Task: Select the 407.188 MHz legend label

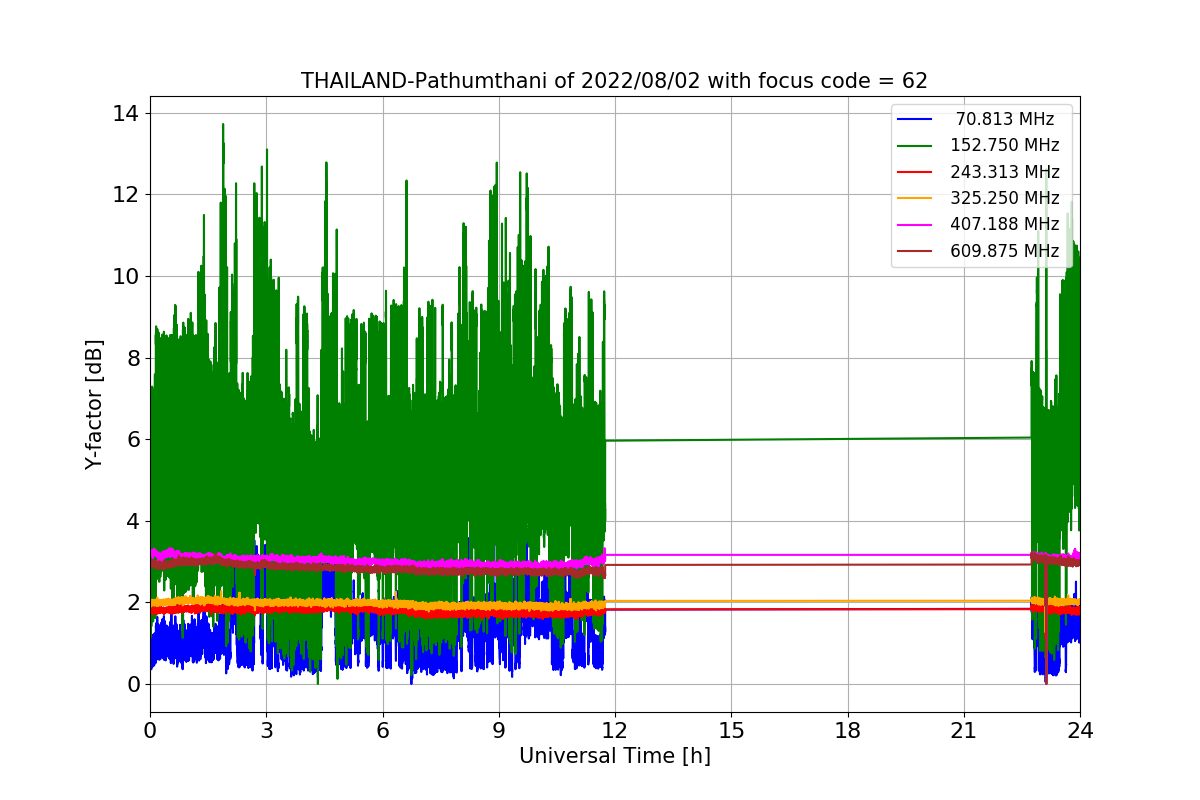Action: click(1005, 224)
